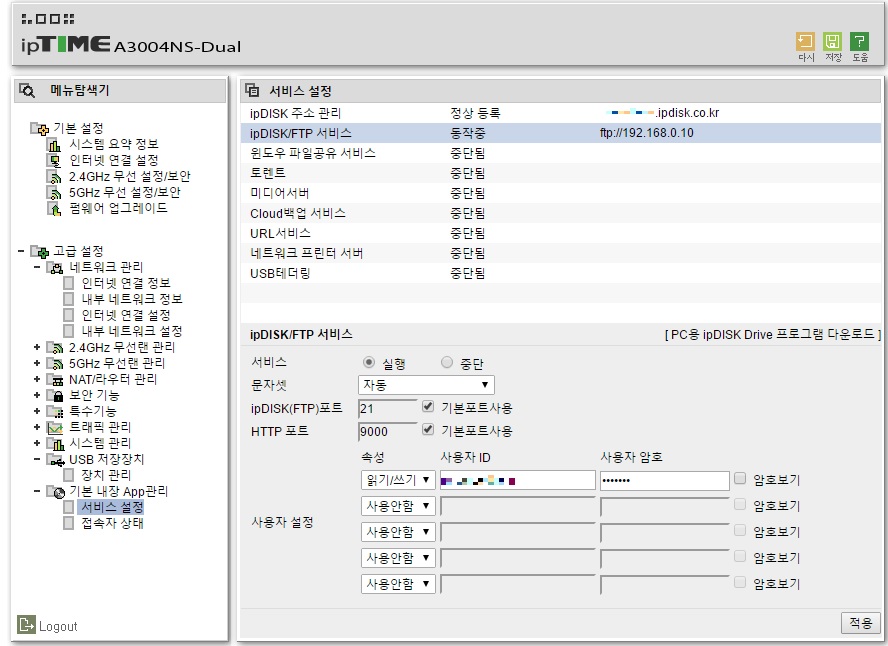Open 시스템 요약 정보 chart icon
888x646 pixels.
[x=54, y=145]
